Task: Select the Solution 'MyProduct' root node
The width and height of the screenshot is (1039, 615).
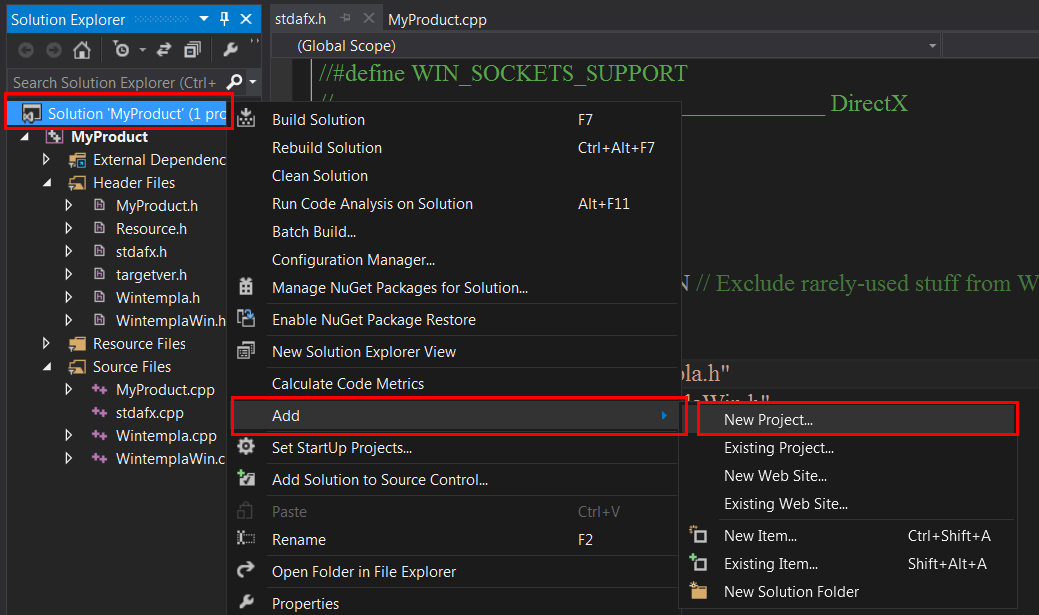Action: (119, 113)
